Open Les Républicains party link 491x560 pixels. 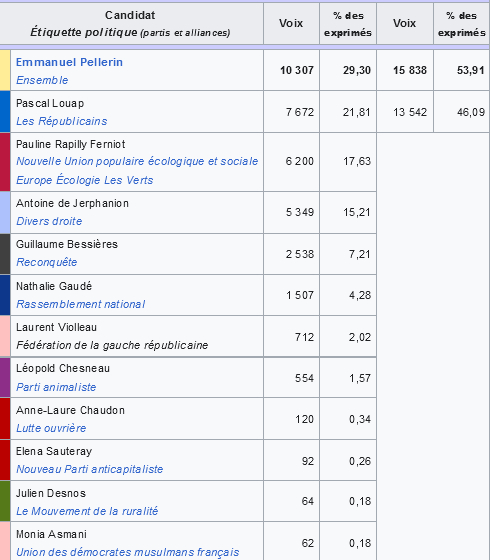tap(61, 121)
